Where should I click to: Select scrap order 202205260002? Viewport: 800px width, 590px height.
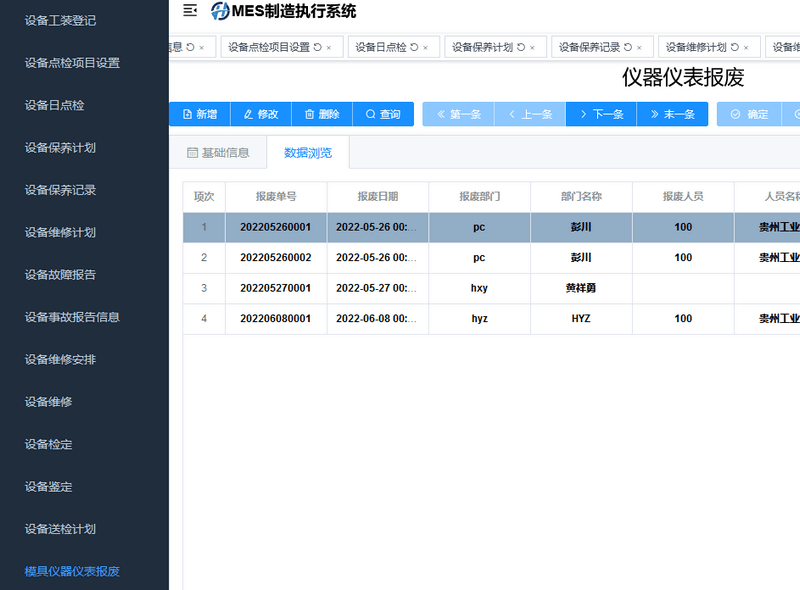[276, 258]
